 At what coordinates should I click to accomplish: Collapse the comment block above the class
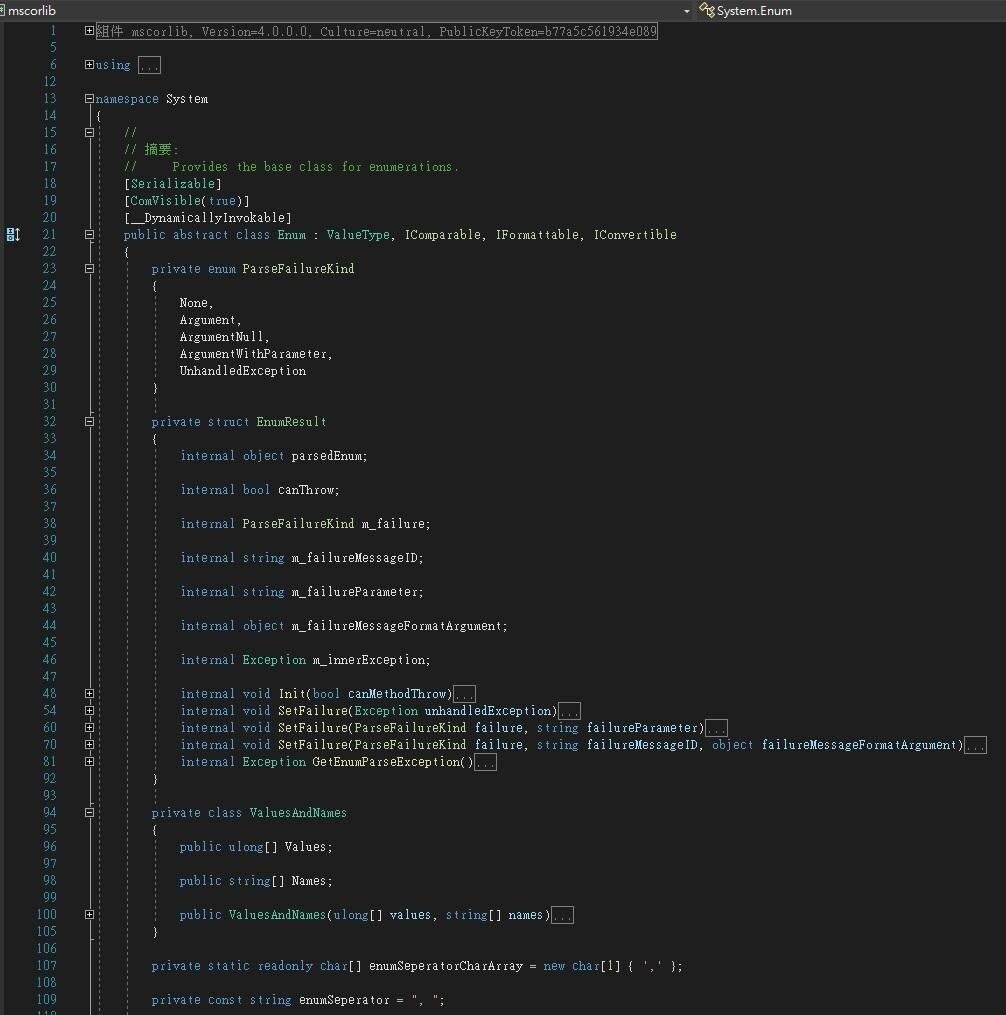click(89, 132)
